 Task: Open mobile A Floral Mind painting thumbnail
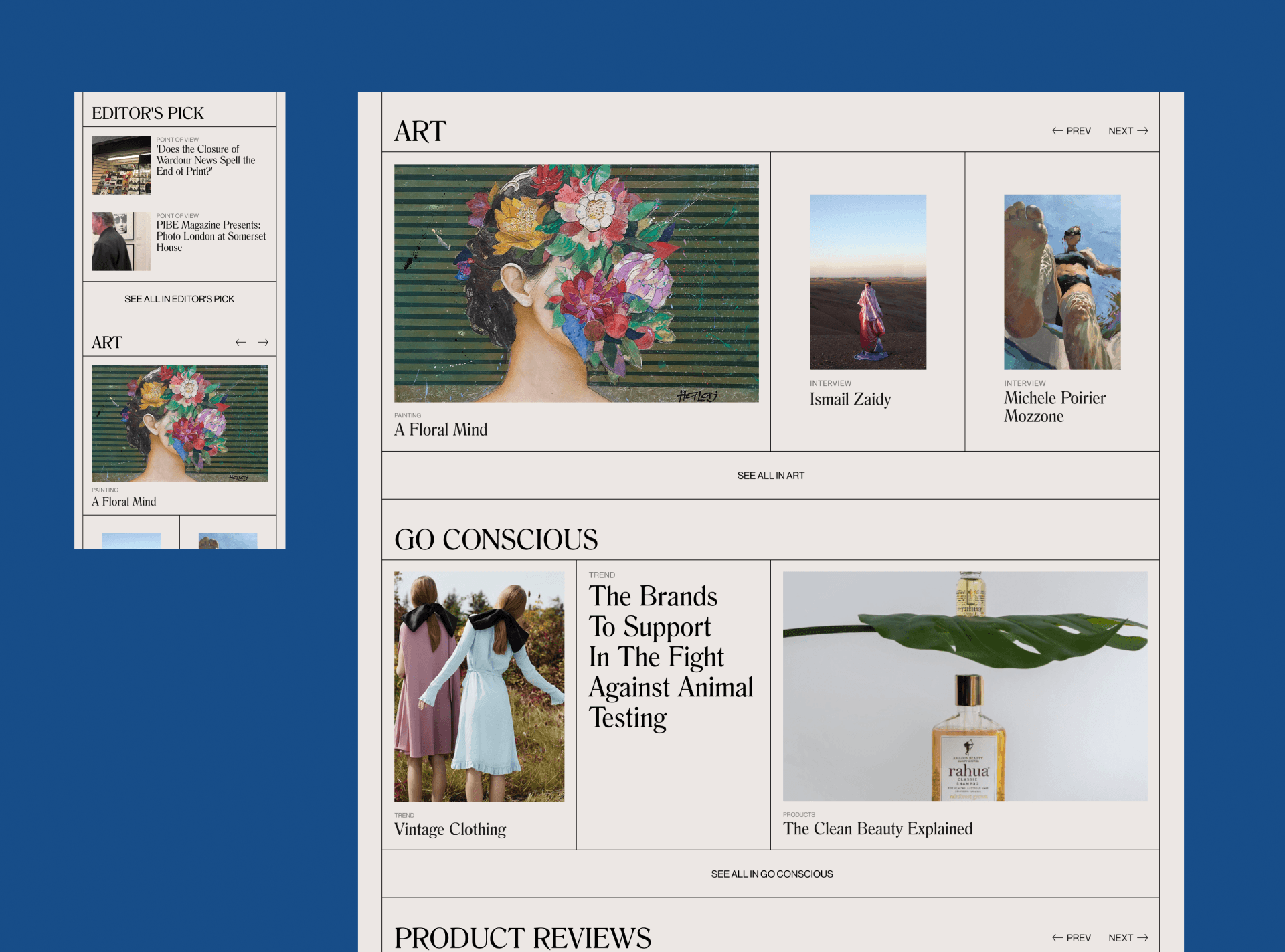[x=179, y=423]
